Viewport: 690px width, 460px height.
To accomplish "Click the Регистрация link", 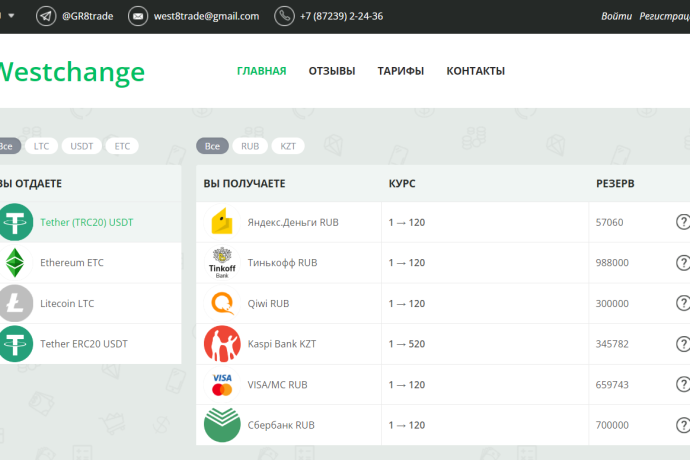I will (664, 16).
